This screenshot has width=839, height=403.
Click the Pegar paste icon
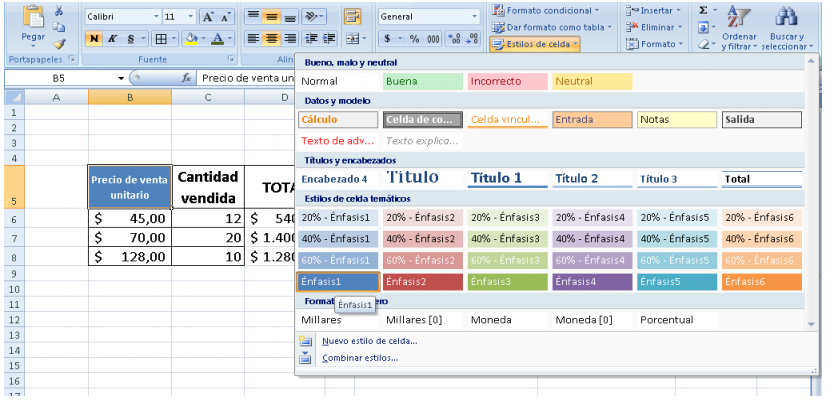click(33, 17)
